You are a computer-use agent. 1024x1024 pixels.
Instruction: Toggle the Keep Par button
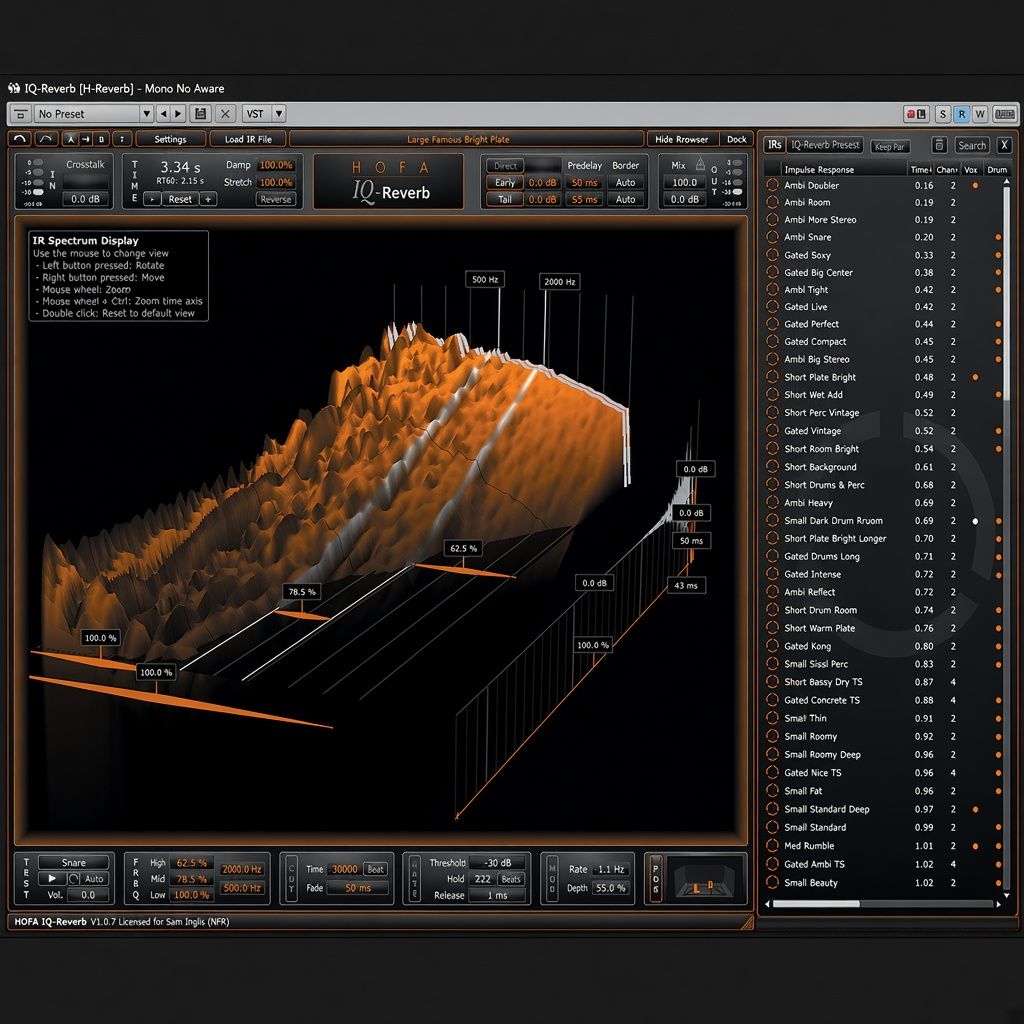coord(889,146)
